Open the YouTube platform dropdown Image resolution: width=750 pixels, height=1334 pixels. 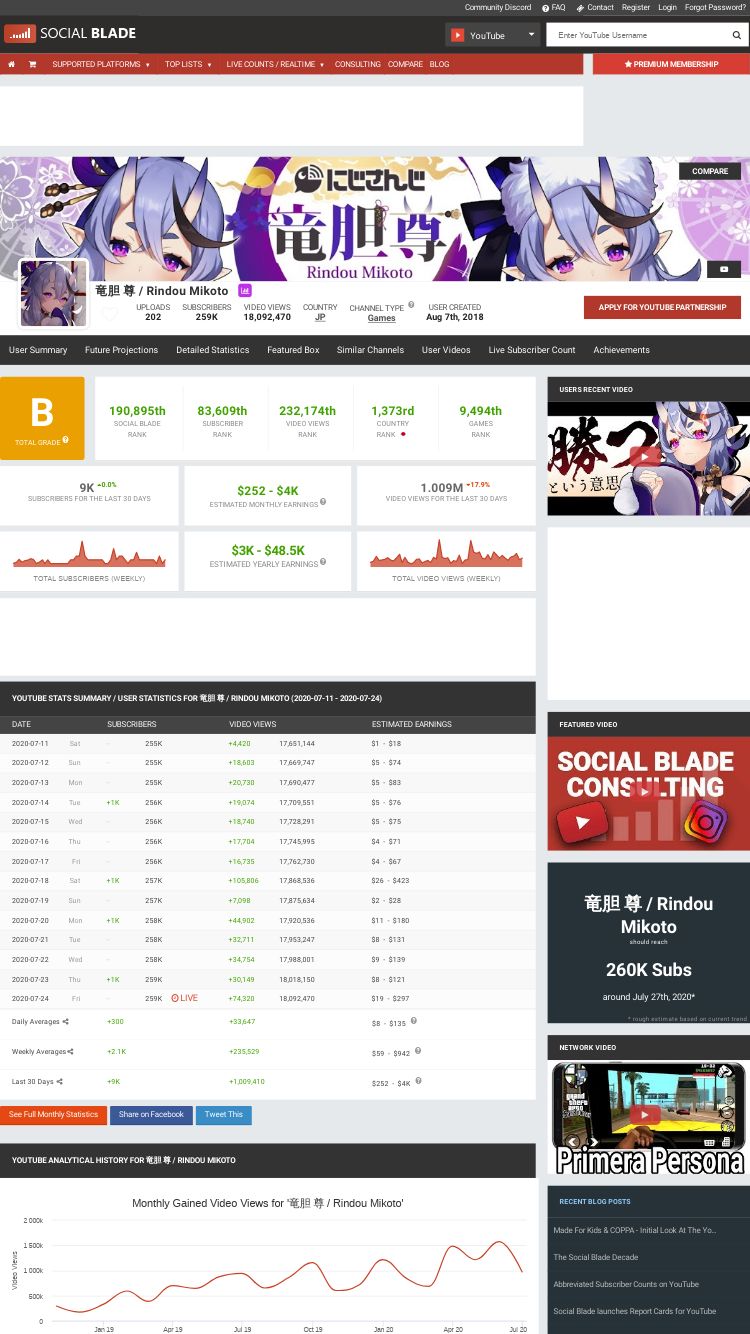pos(492,35)
